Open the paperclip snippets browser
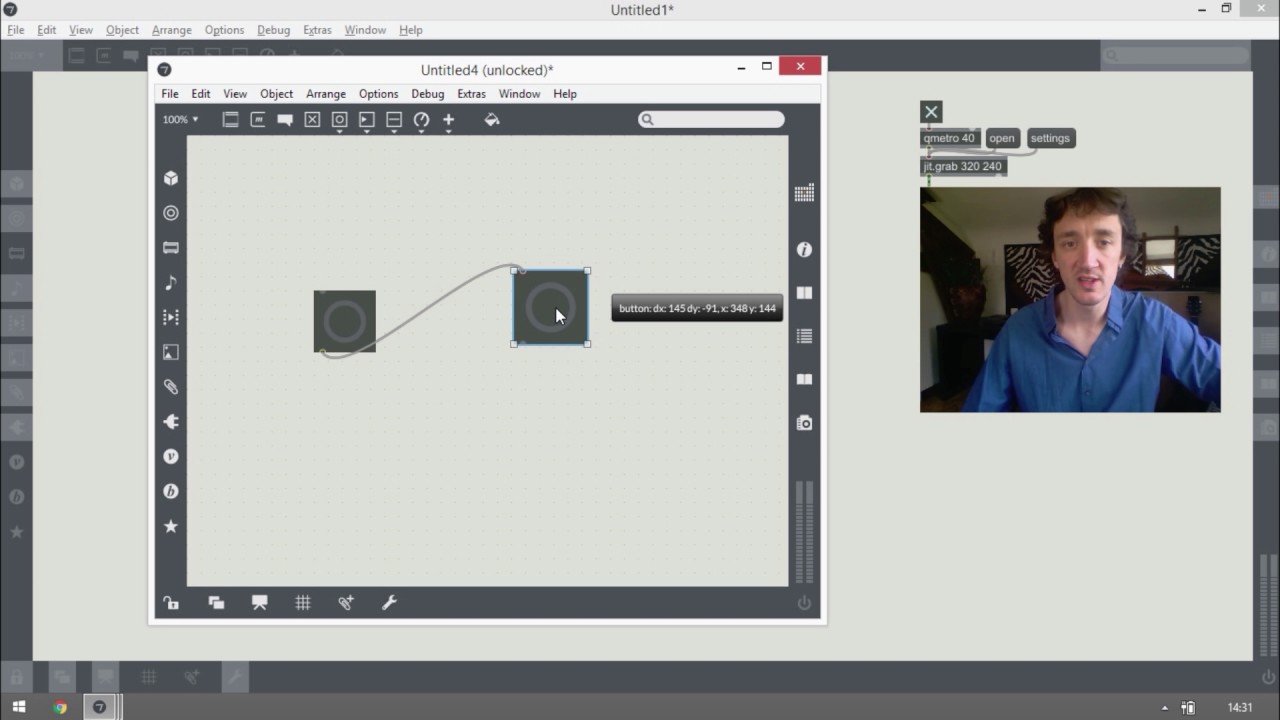 tap(171, 387)
